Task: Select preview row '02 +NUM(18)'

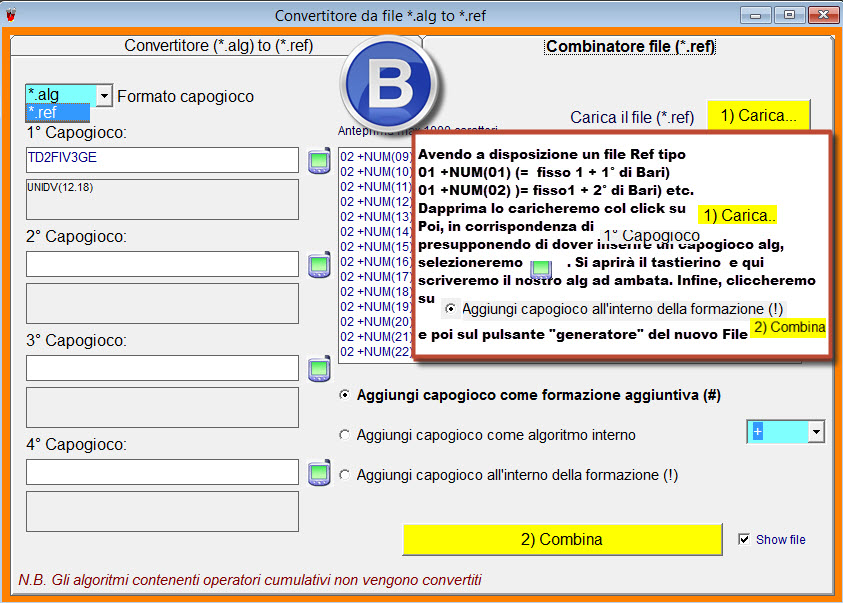Action: click(x=376, y=292)
